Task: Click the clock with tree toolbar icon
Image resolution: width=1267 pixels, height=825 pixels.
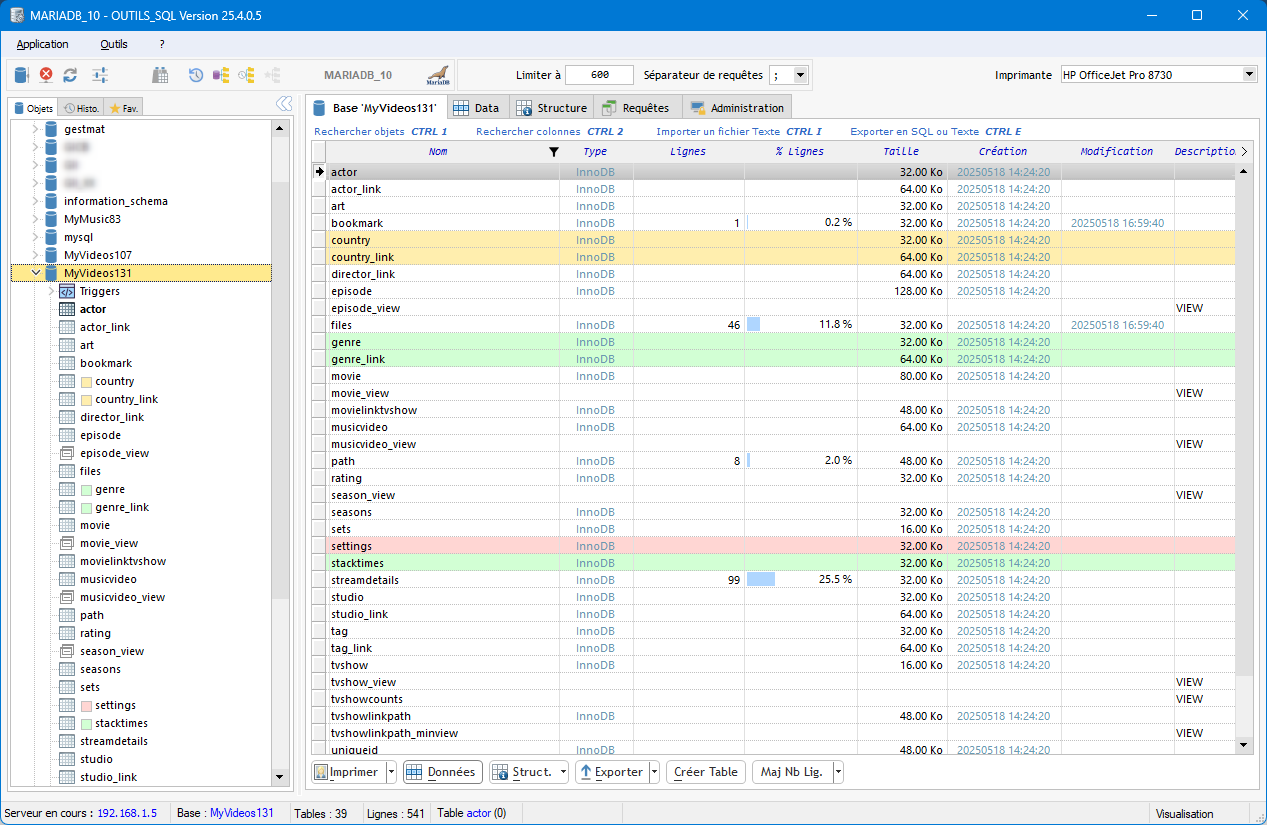Action: [246, 75]
